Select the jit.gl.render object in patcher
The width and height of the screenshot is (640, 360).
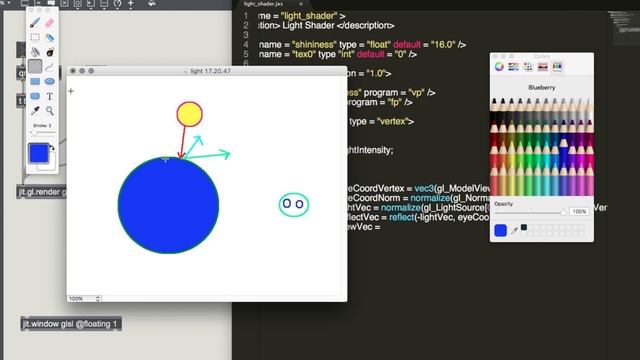42,192
